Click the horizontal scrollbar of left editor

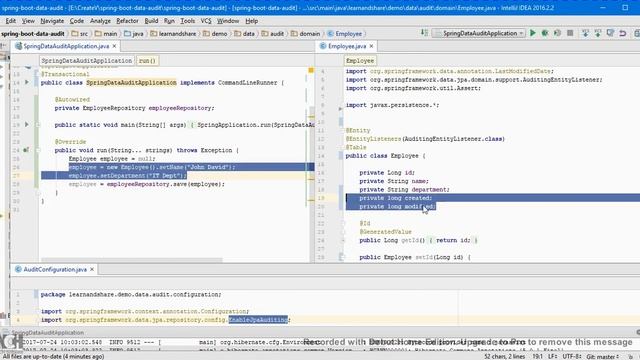(131, 260)
